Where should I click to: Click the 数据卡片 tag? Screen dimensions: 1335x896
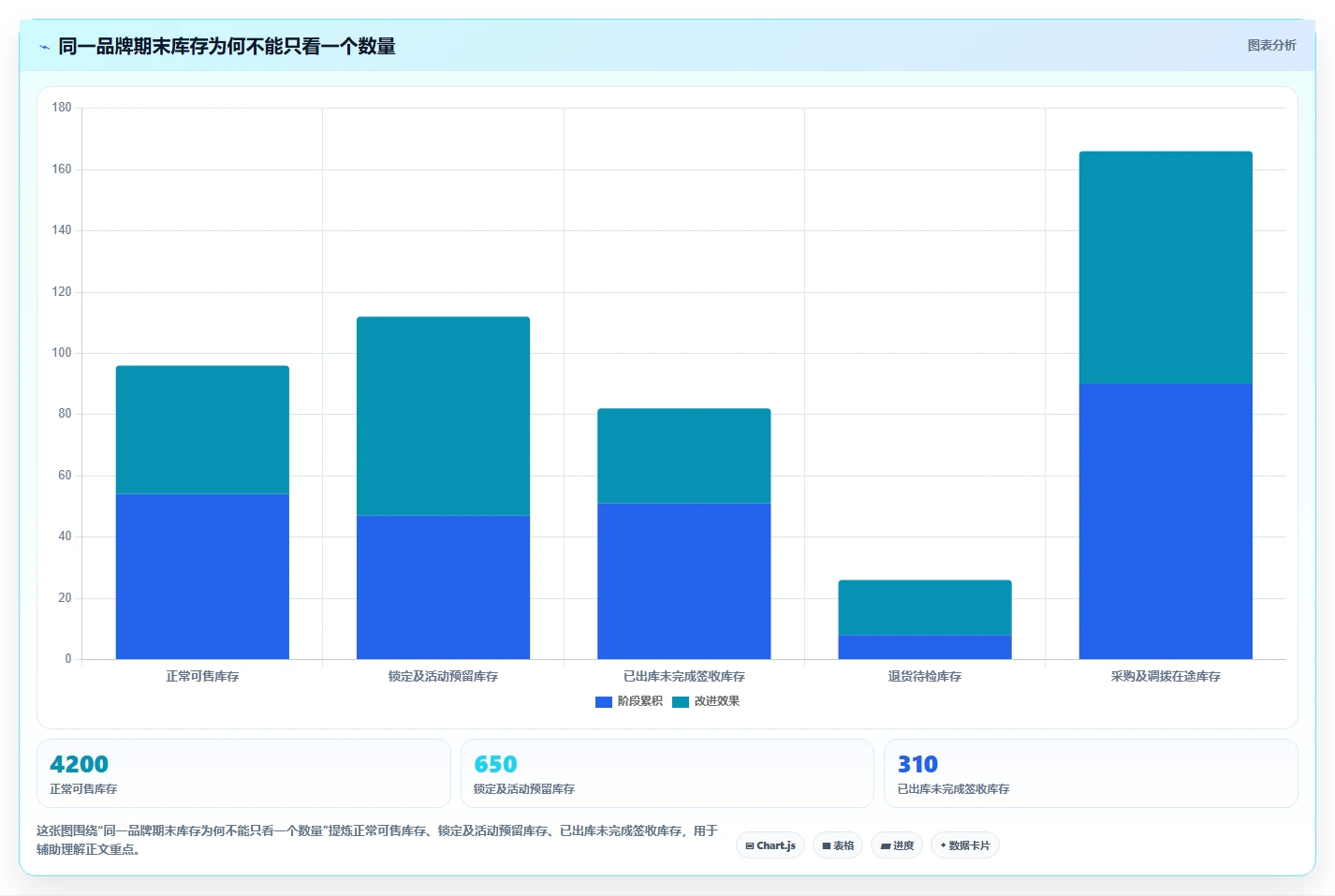click(x=965, y=845)
